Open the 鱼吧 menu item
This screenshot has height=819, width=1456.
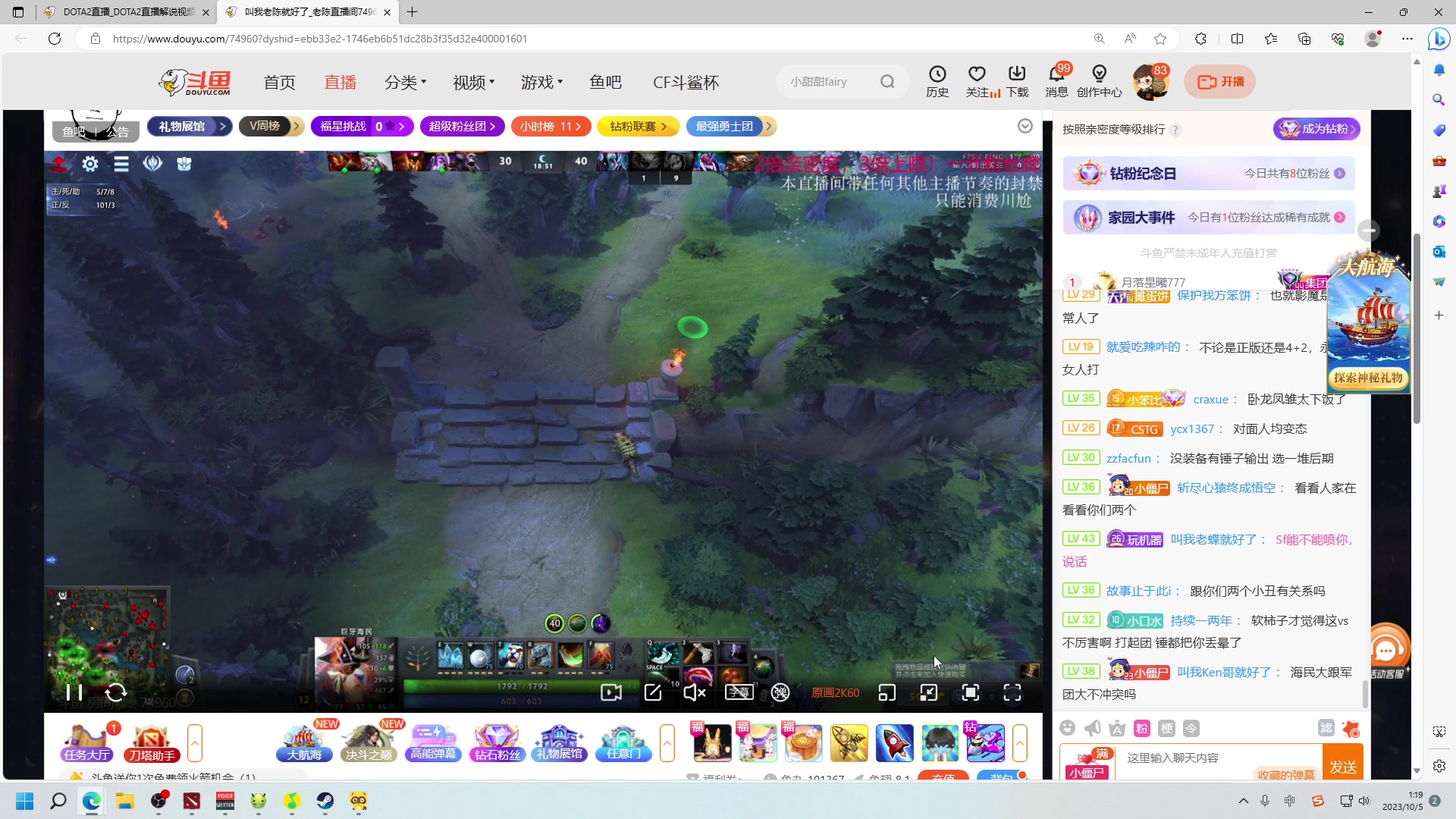click(x=605, y=82)
